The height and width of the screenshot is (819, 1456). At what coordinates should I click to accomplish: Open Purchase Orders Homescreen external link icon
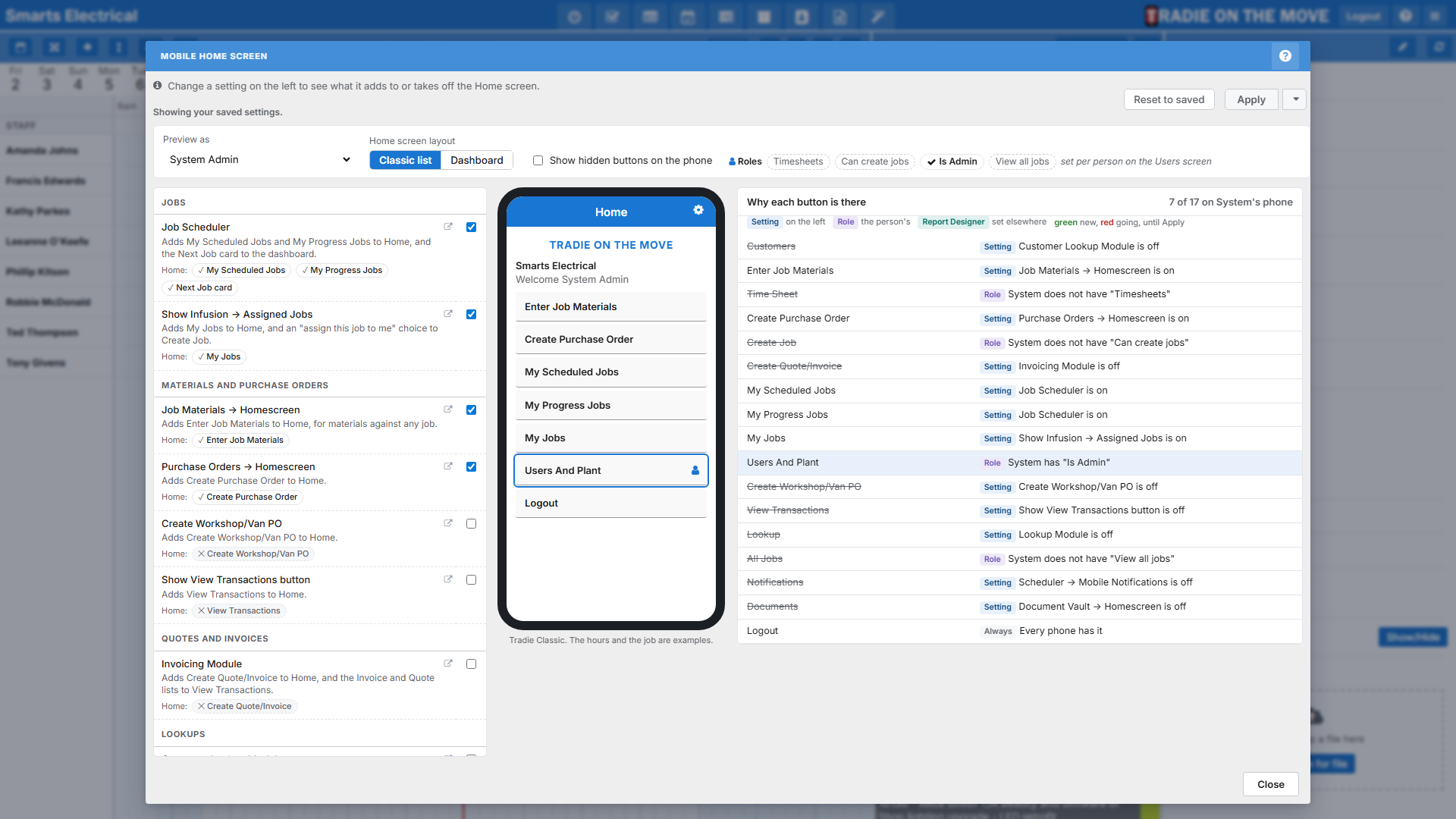[448, 466]
